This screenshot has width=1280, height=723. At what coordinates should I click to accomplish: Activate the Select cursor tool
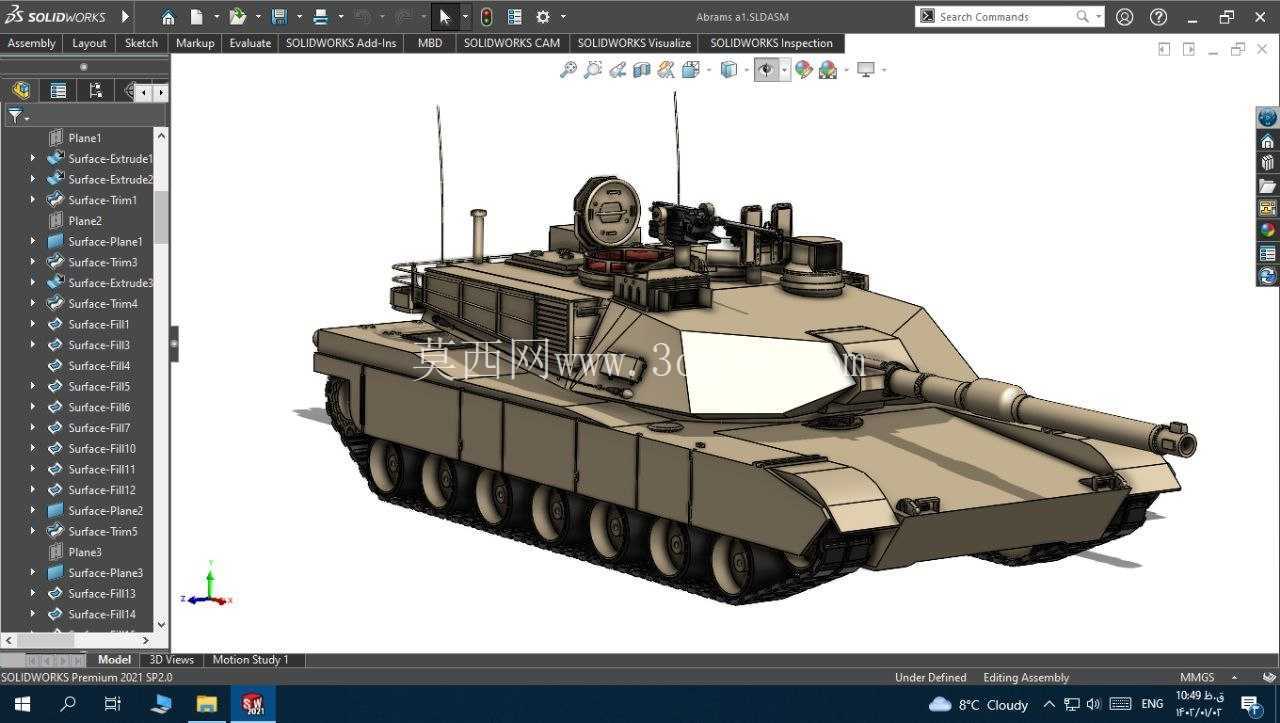(445, 17)
